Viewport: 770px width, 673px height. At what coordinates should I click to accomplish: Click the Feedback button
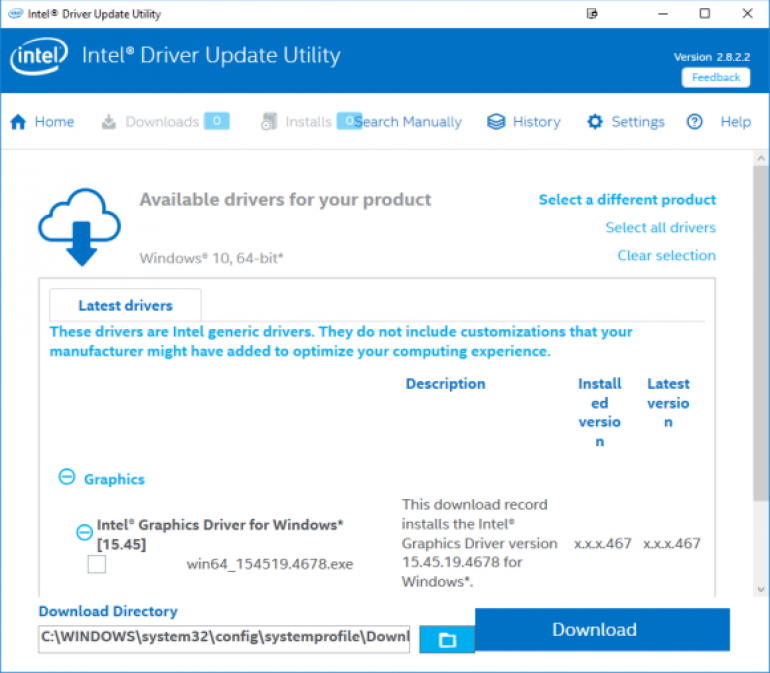tap(715, 78)
